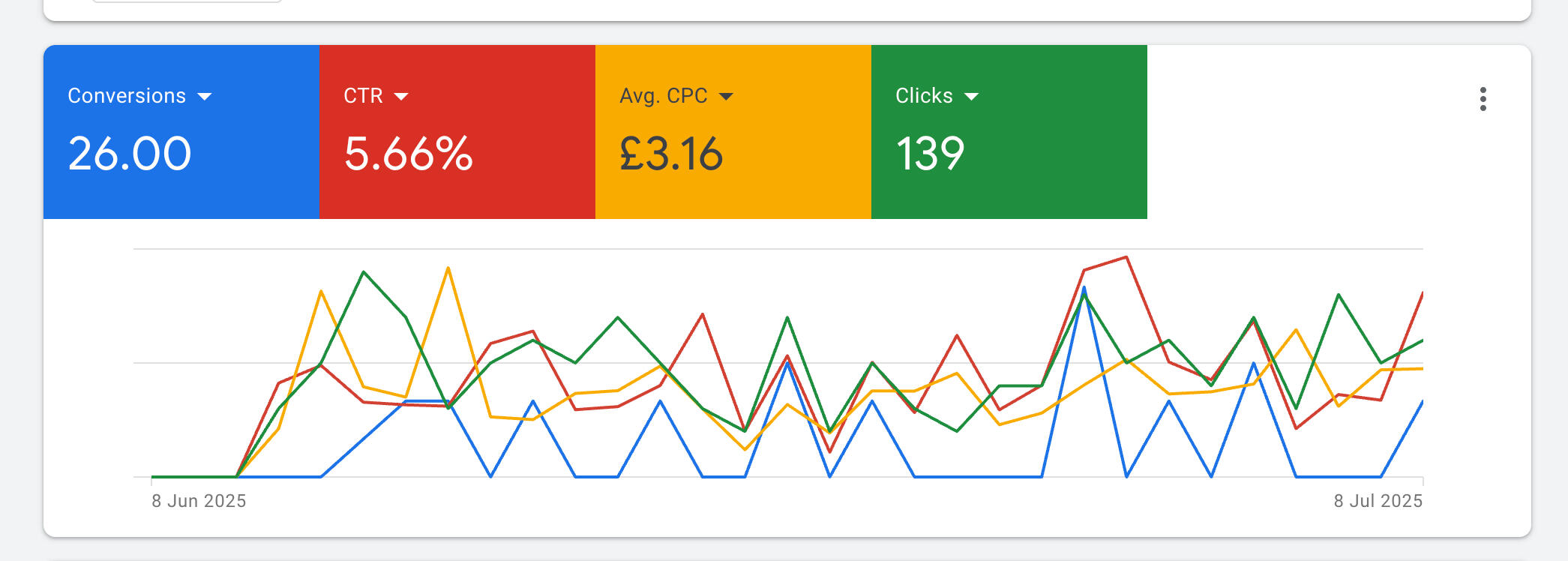Select the CTR metric label

[x=363, y=96]
